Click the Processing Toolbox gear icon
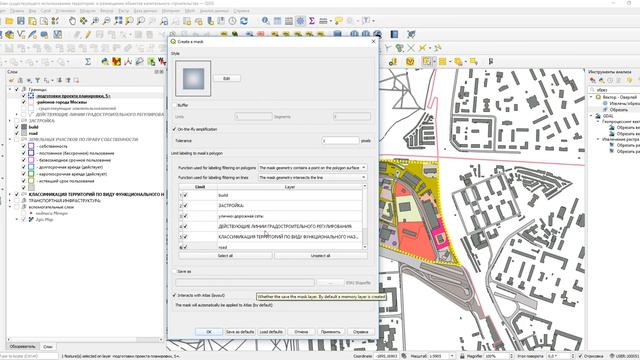640x360 pixels. pyautogui.click(x=300, y=21)
